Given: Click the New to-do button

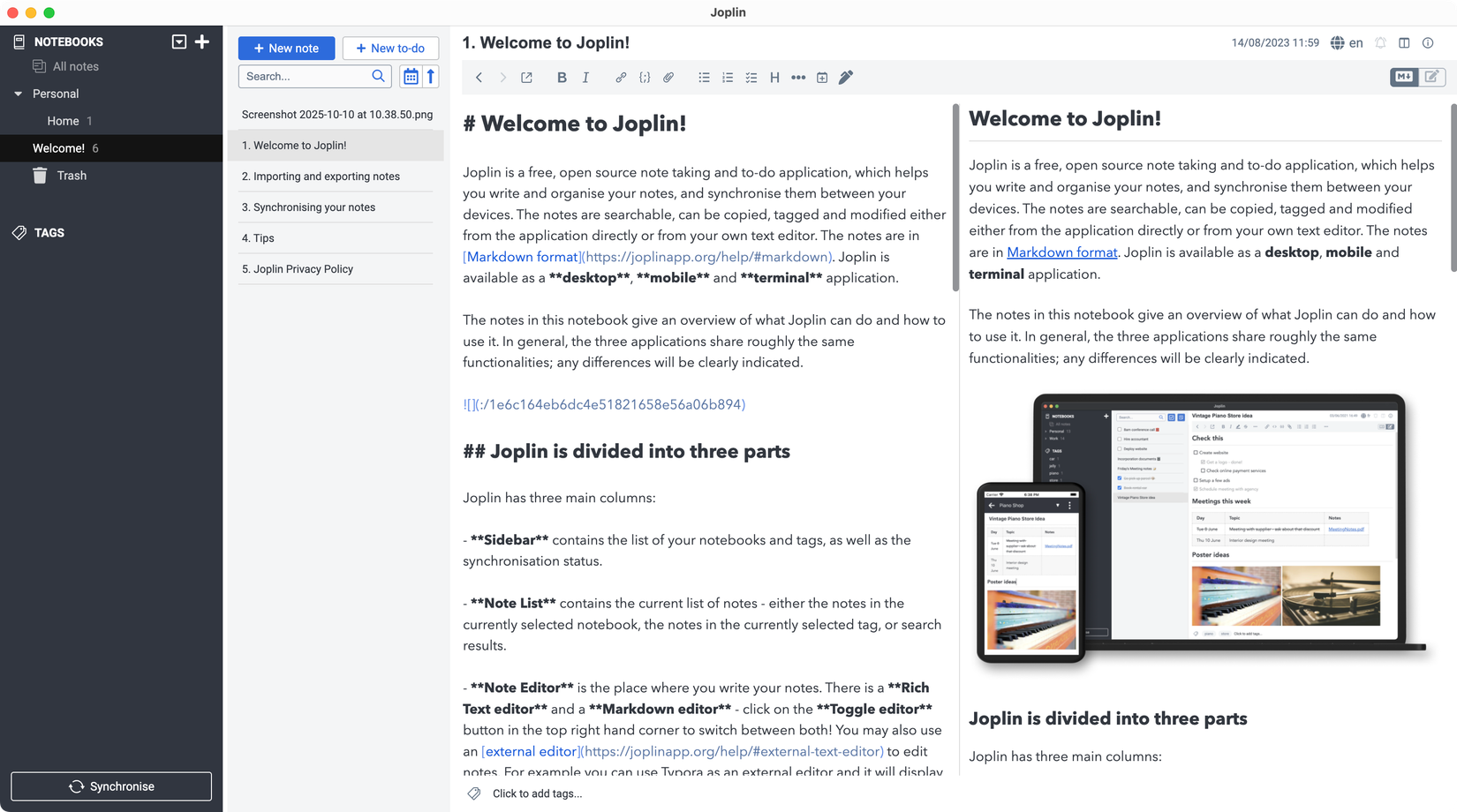Looking at the screenshot, I should 390,48.
